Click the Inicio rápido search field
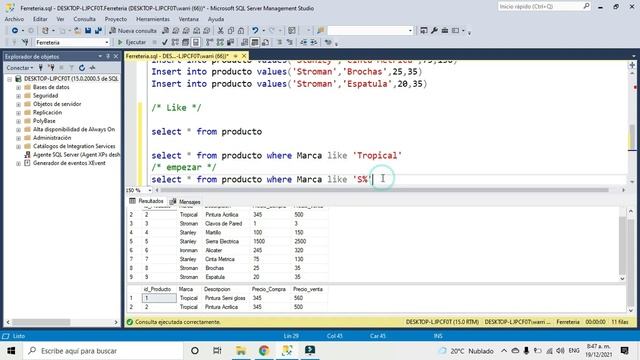 540,6
